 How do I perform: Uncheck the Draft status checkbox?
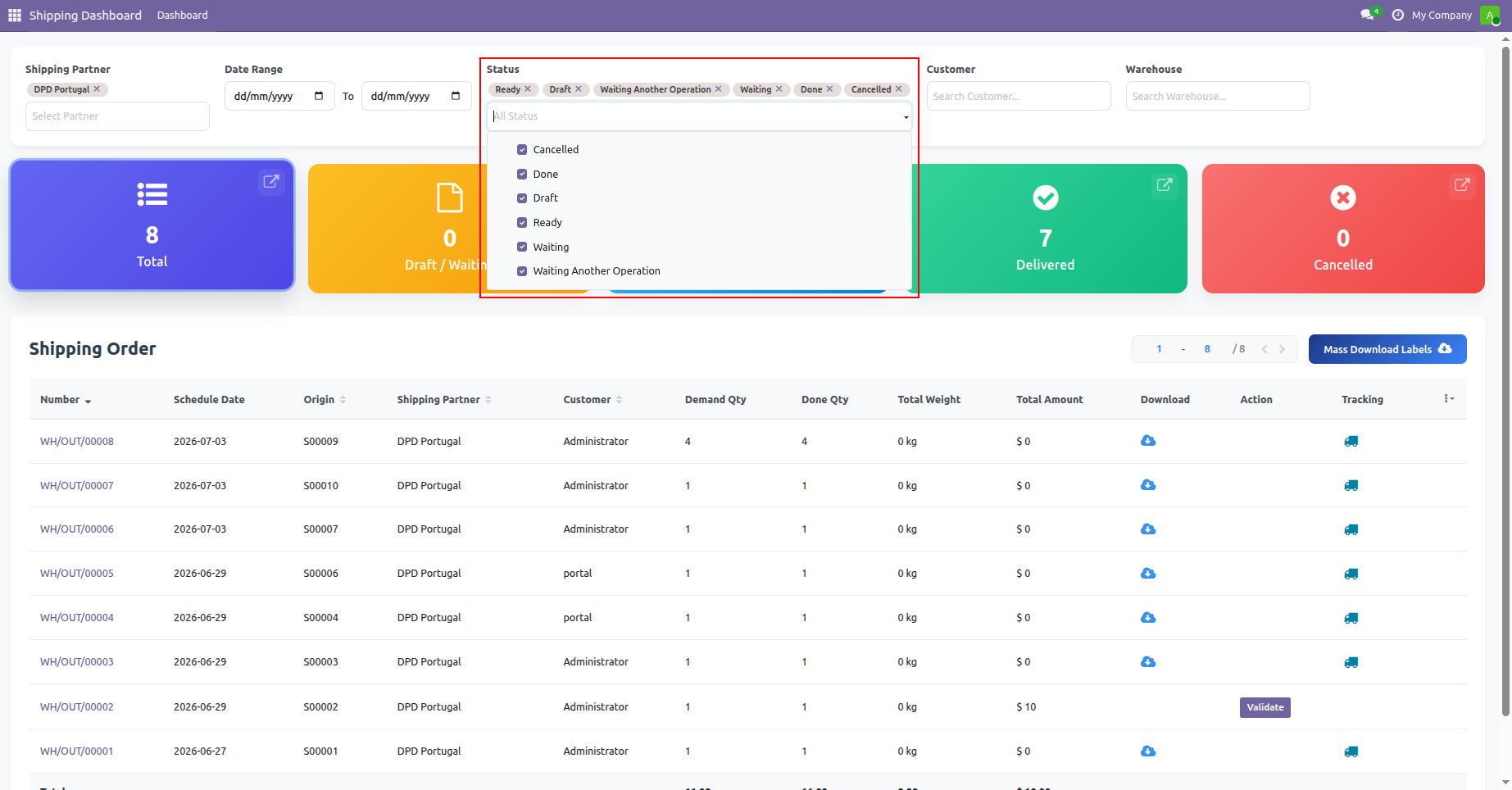[522, 198]
